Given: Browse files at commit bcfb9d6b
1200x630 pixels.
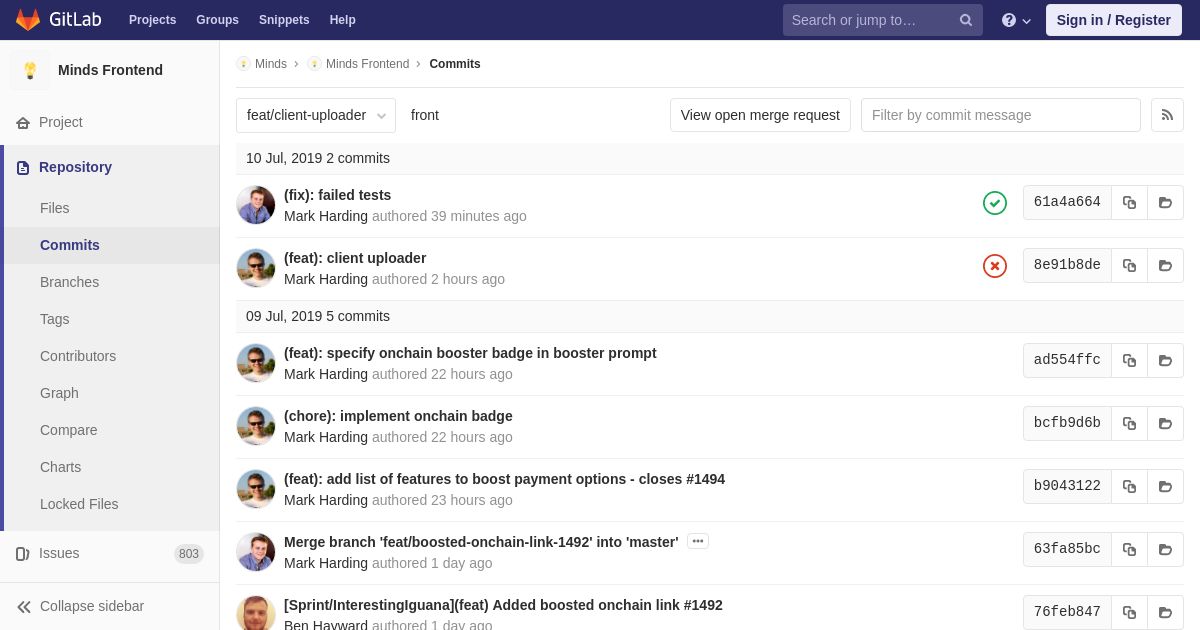Looking at the screenshot, I should pyautogui.click(x=1165, y=423).
